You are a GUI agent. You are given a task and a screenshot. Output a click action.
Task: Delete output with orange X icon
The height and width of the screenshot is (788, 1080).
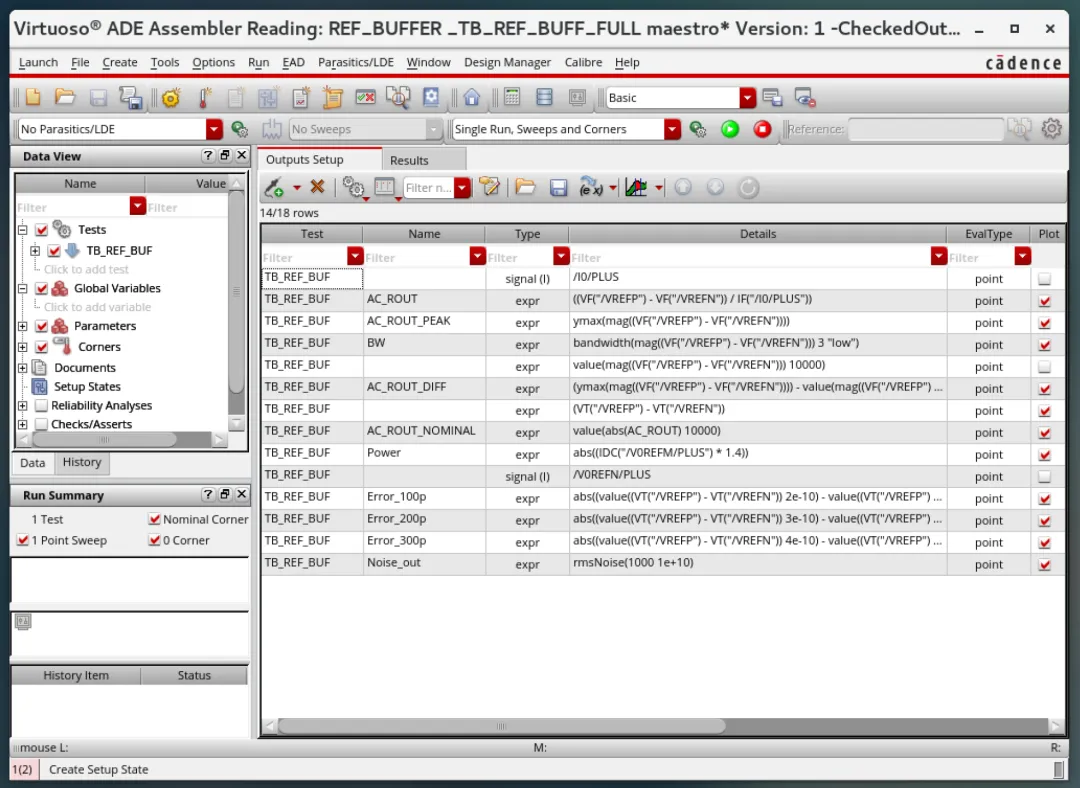[x=317, y=187]
